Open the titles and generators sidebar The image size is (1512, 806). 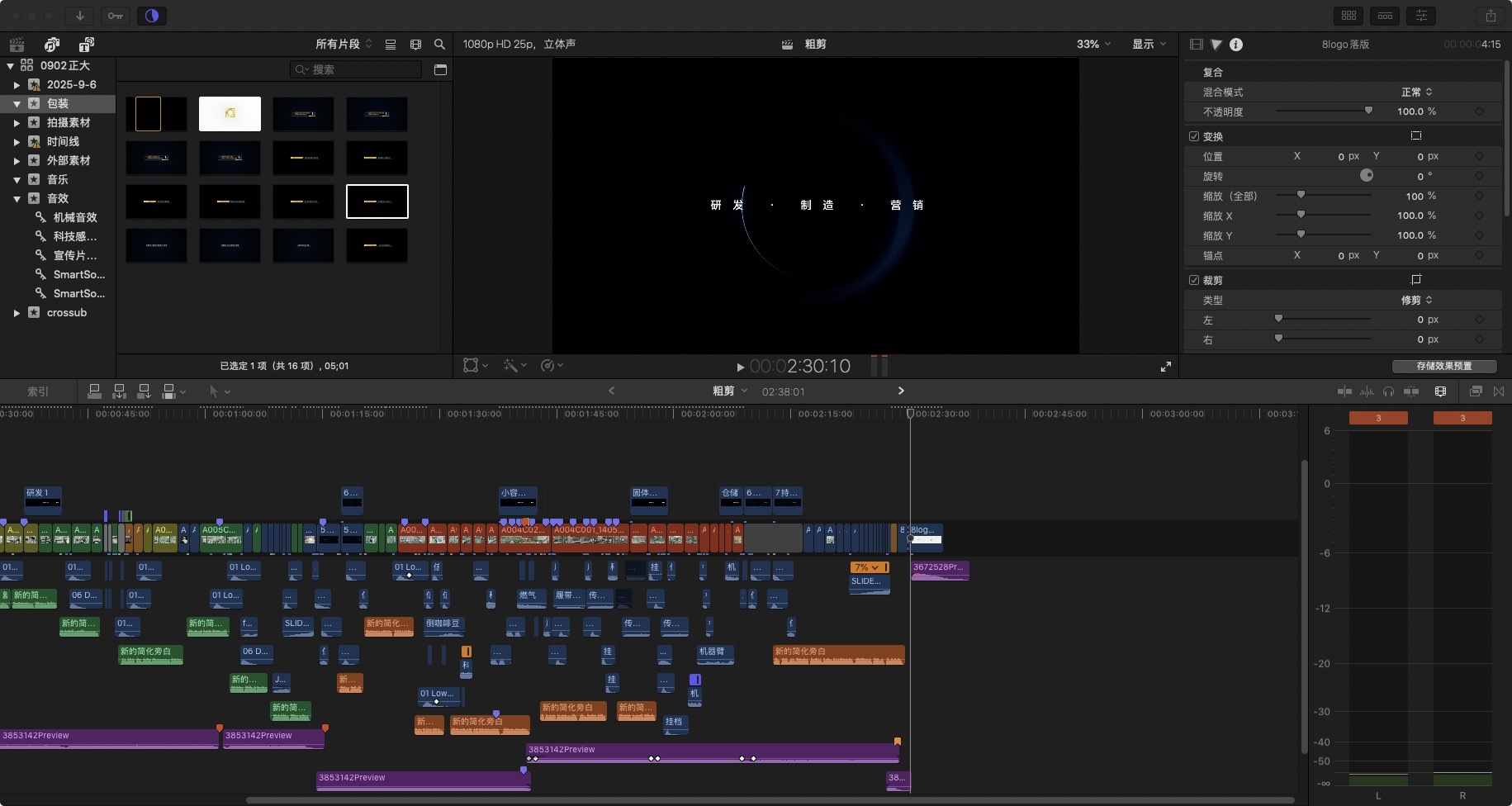coord(86,45)
